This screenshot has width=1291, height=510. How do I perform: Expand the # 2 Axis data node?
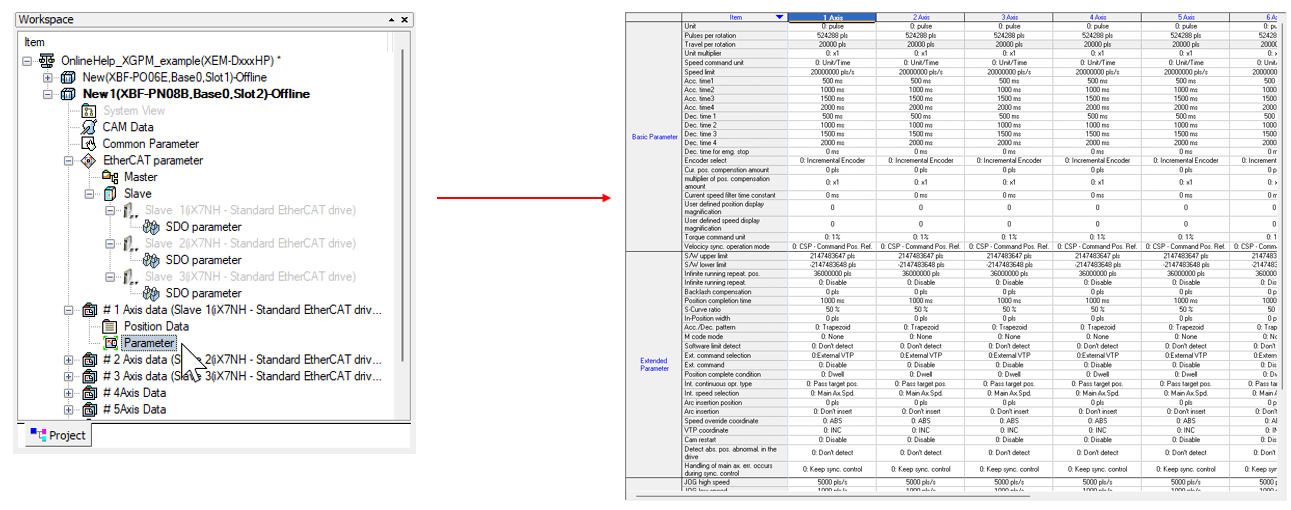70,360
